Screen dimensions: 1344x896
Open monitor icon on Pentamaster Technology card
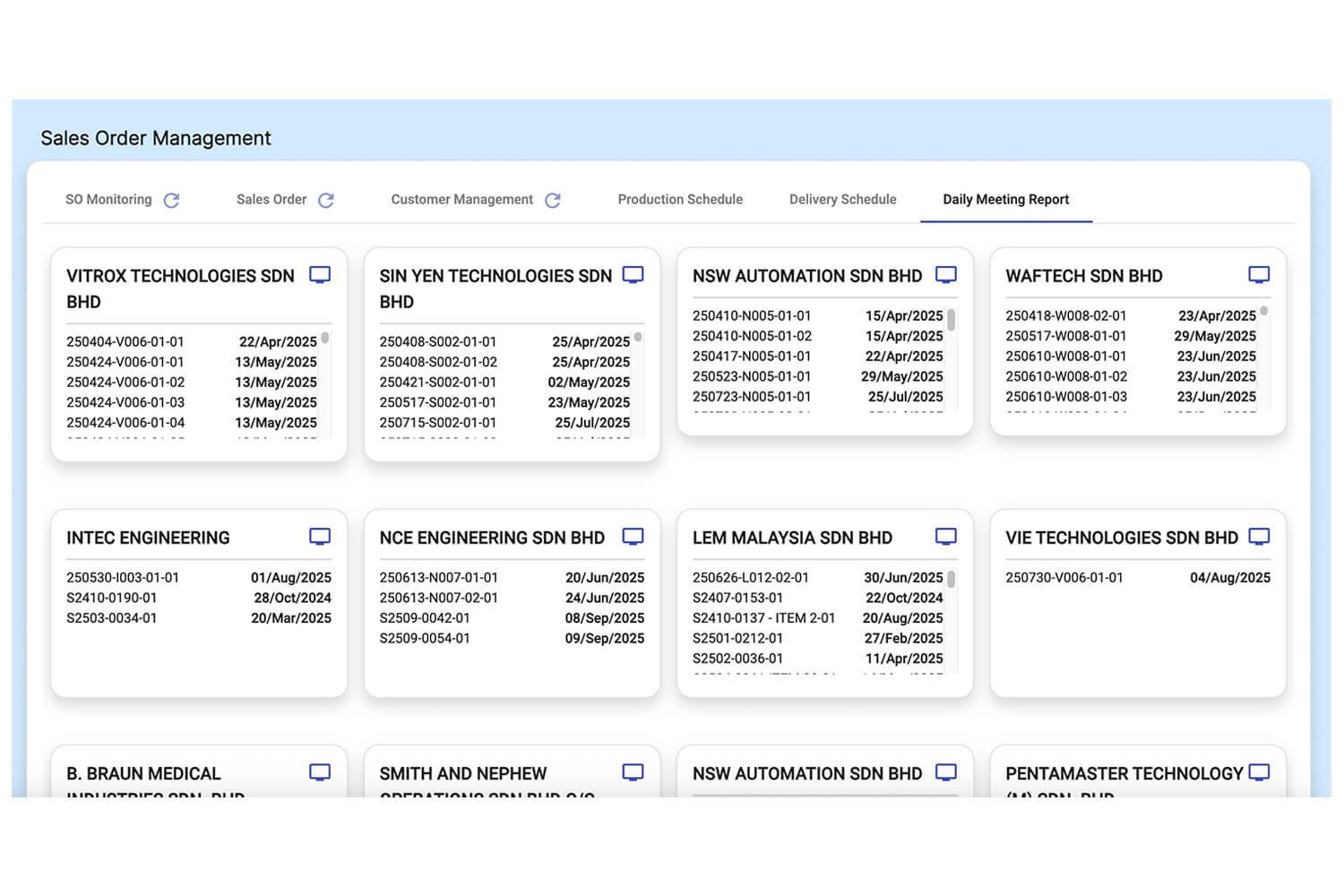(1259, 772)
